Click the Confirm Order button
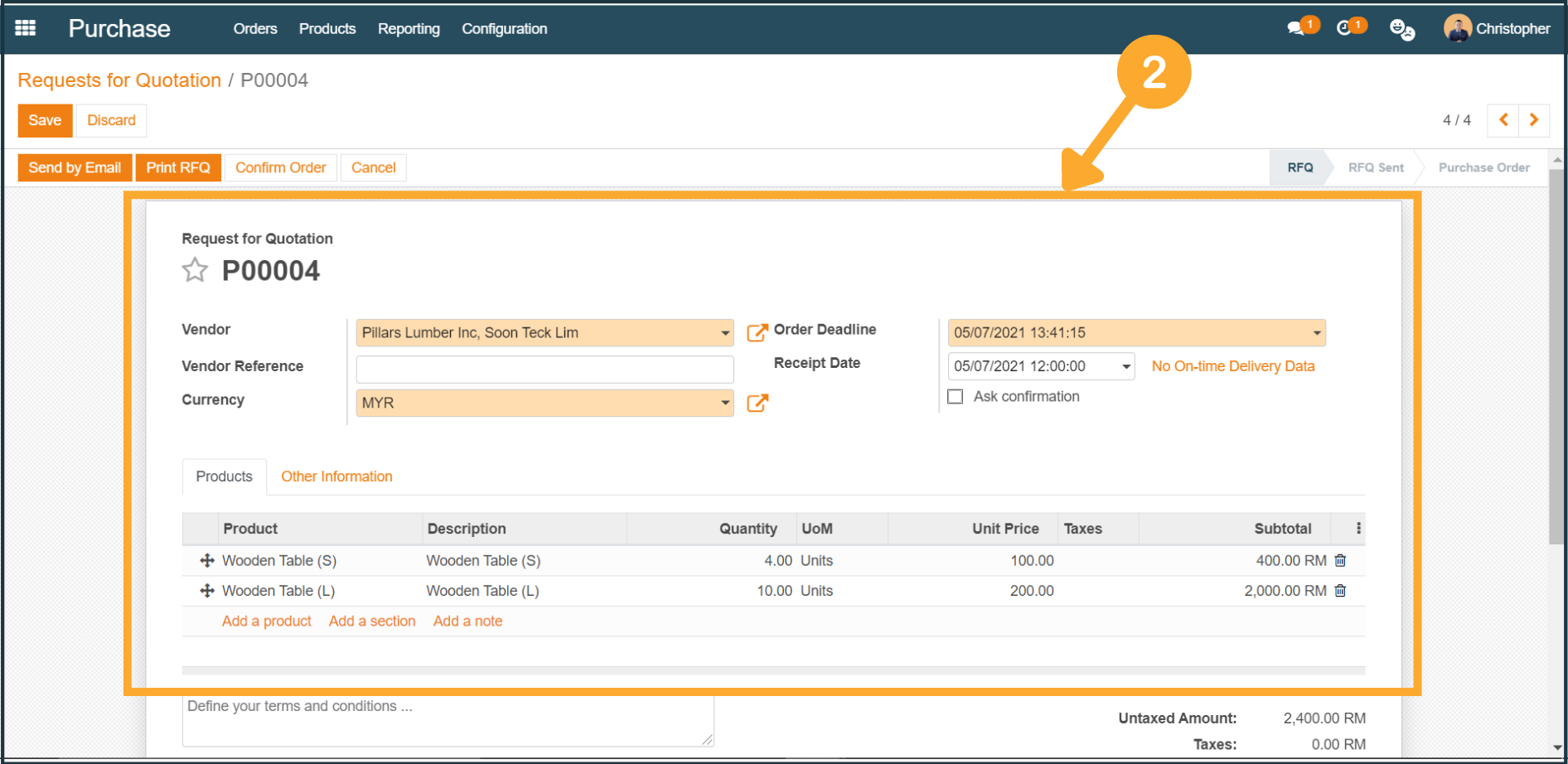 280,167
